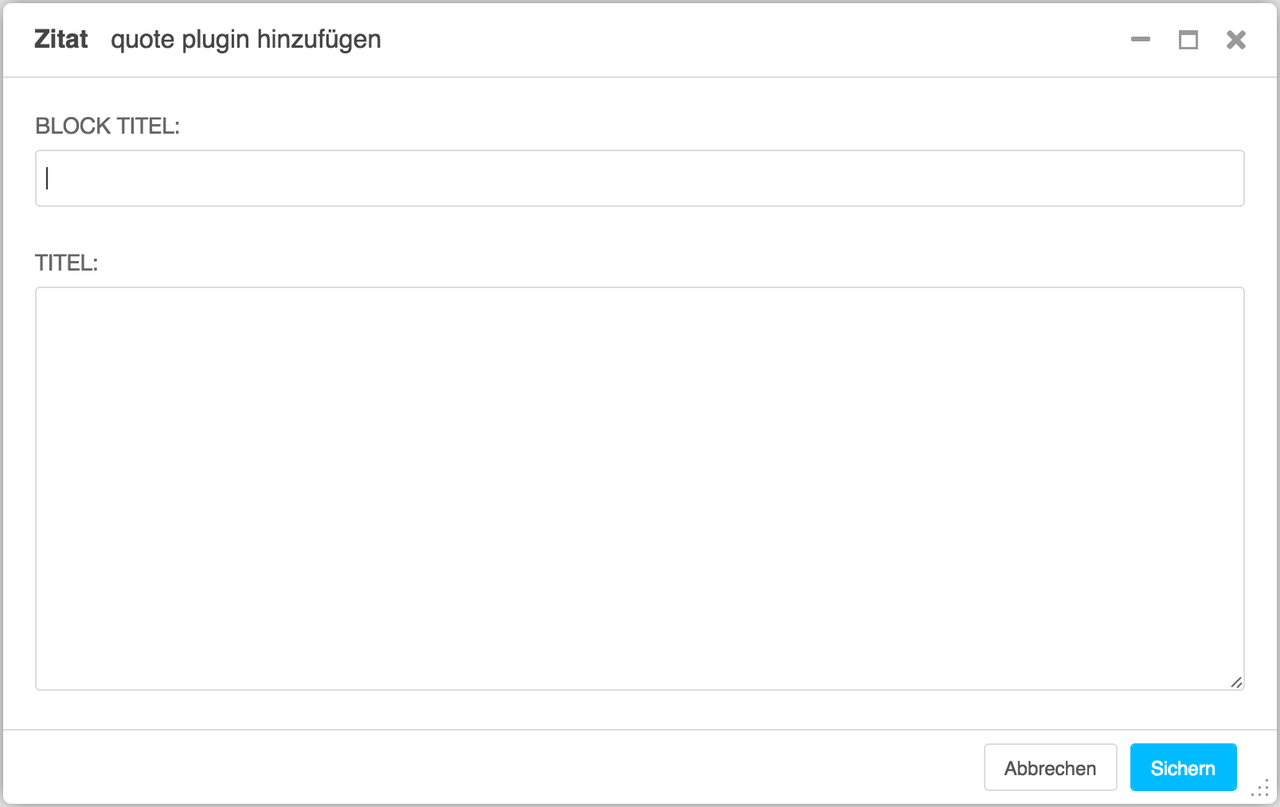Screen dimensions: 1280x807
Task: Click the bold Zitat heading
Action: tap(61, 40)
